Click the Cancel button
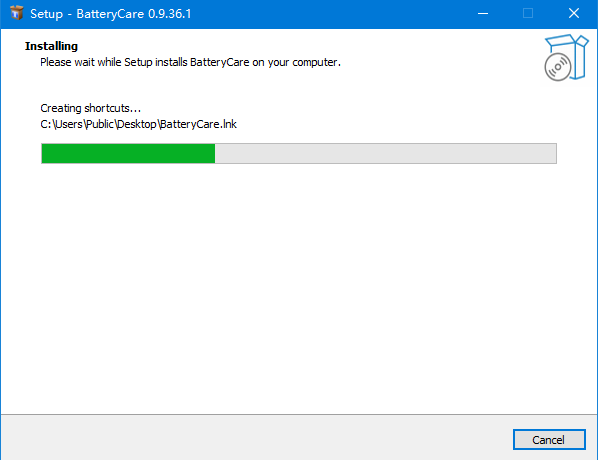This screenshot has height=460, width=598. pyautogui.click(x=549, y=439)
